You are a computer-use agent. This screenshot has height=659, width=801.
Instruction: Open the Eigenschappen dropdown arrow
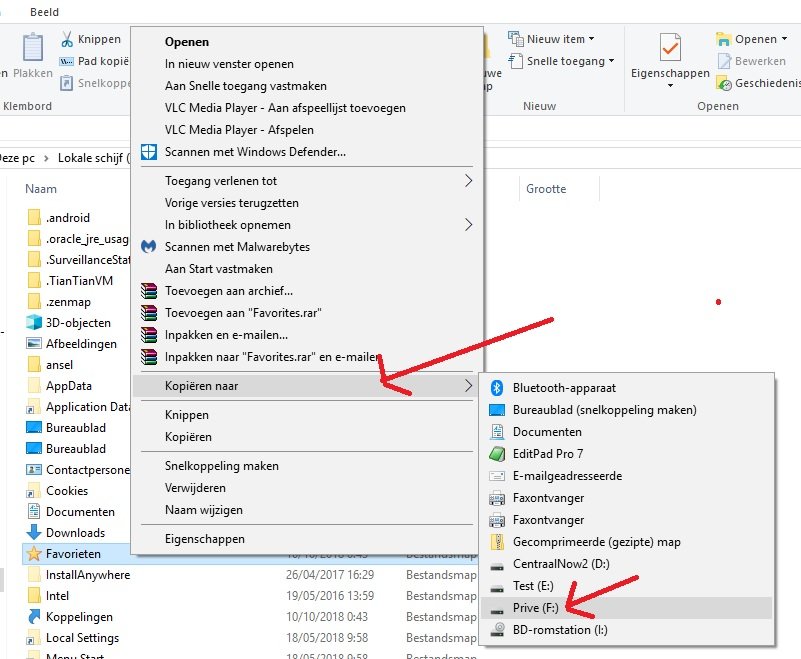coord(670,85)
